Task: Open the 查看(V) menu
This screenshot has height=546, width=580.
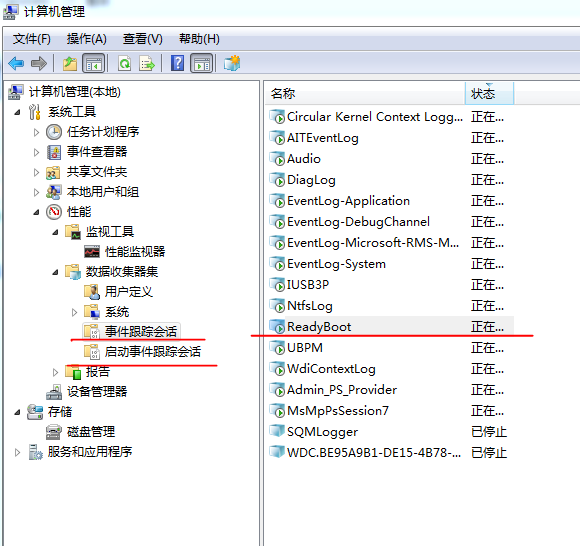Action: [142, 39]
